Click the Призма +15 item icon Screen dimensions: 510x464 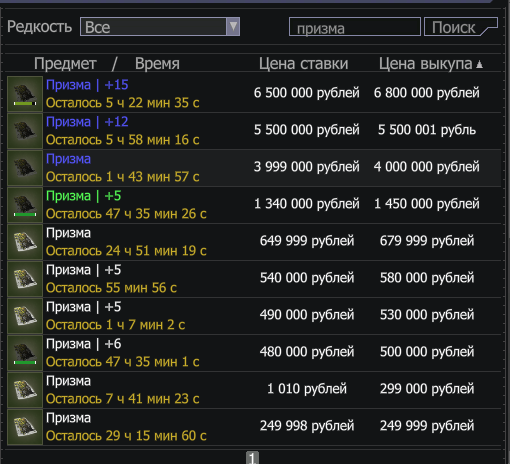25,94
